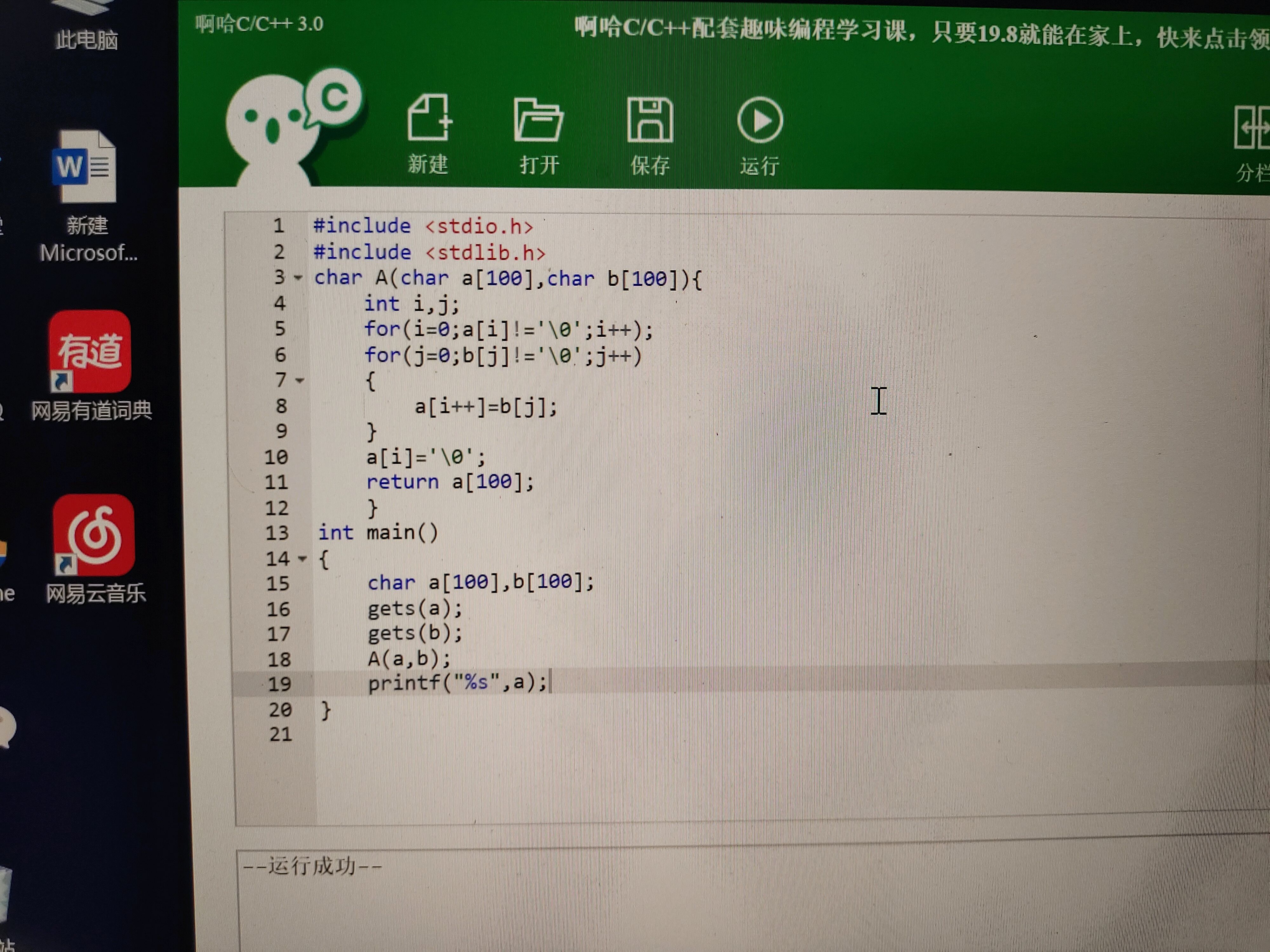Click on the gets(a) line of code
This screenshot has width=1270, height=952.
point(415,609)
